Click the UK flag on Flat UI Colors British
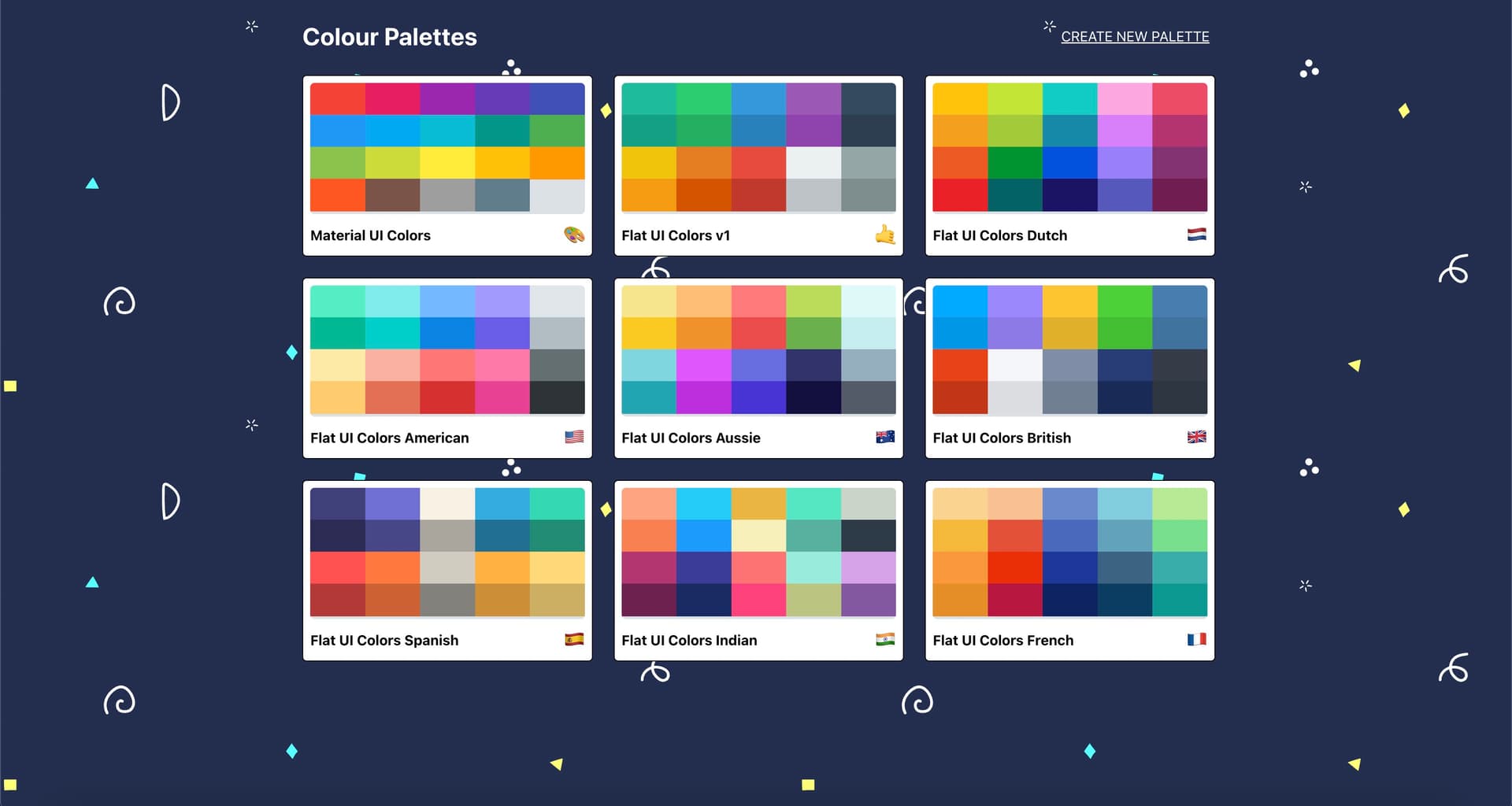Image resolution: width=1512 pixels, height=806 pixels. [1196, 437]
